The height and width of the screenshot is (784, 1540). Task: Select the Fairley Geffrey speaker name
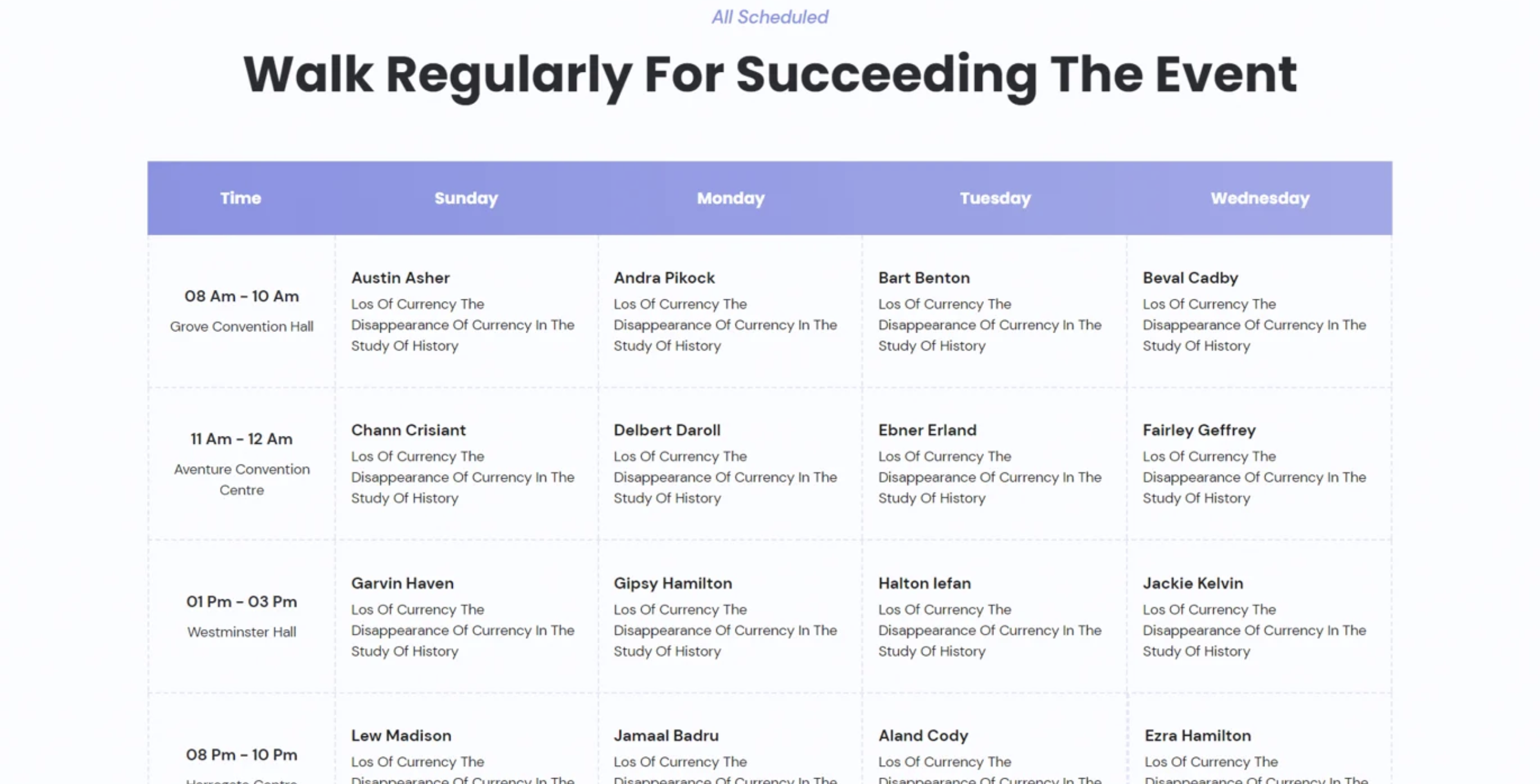pyautogui.click(x=1198, y=430)
